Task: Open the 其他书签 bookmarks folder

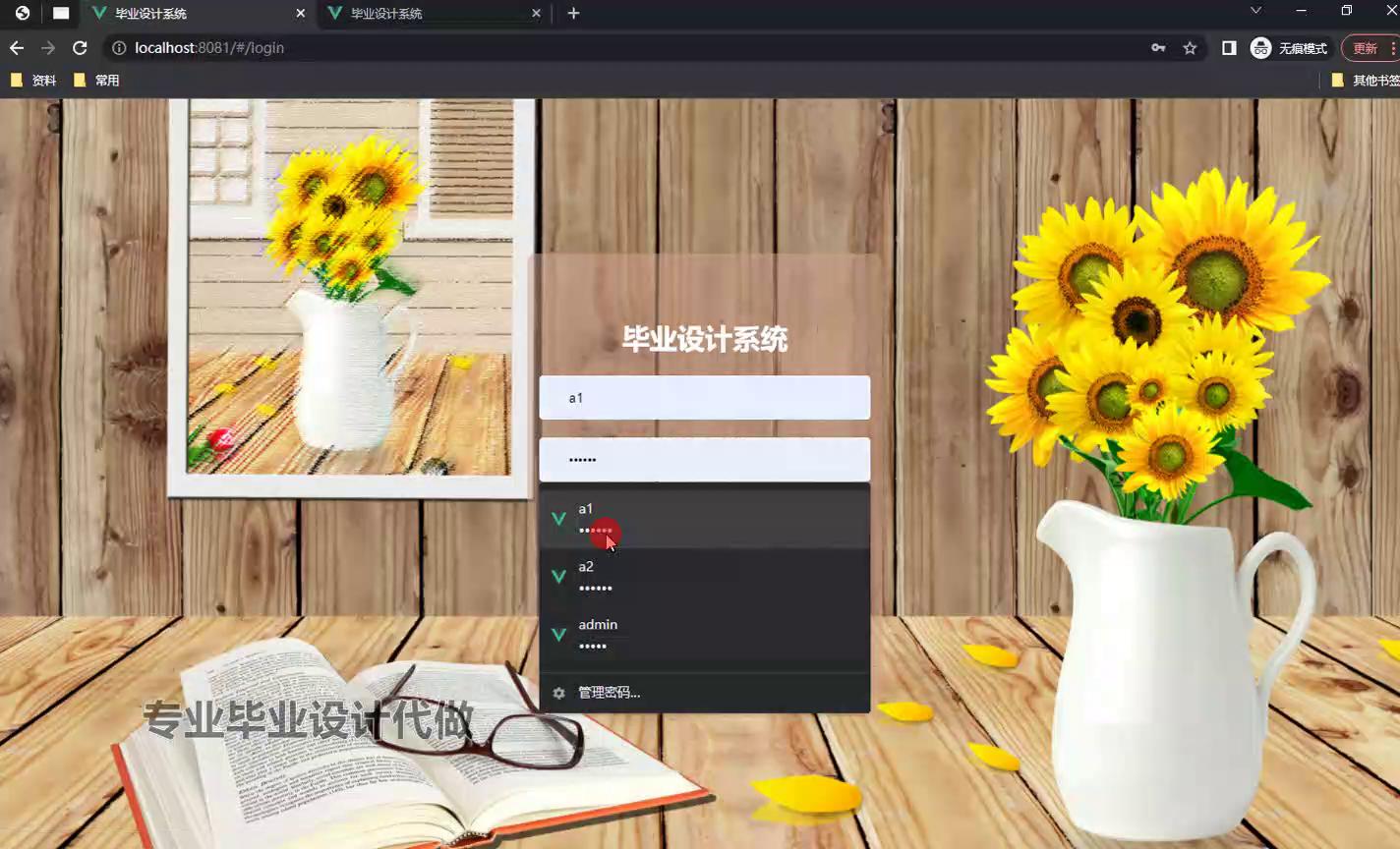Action: (1366, 81)
